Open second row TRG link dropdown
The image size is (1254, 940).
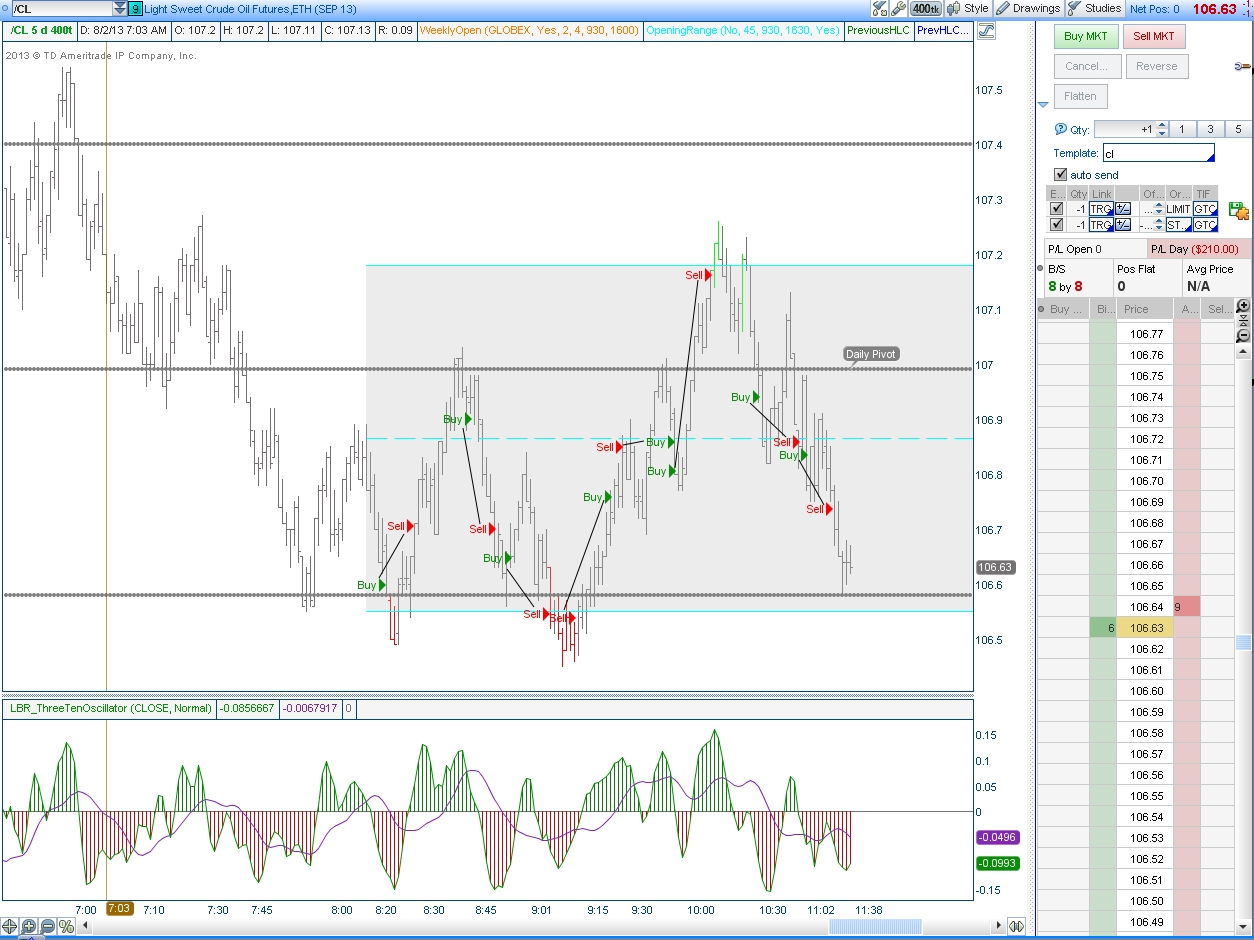(1101, 225)
